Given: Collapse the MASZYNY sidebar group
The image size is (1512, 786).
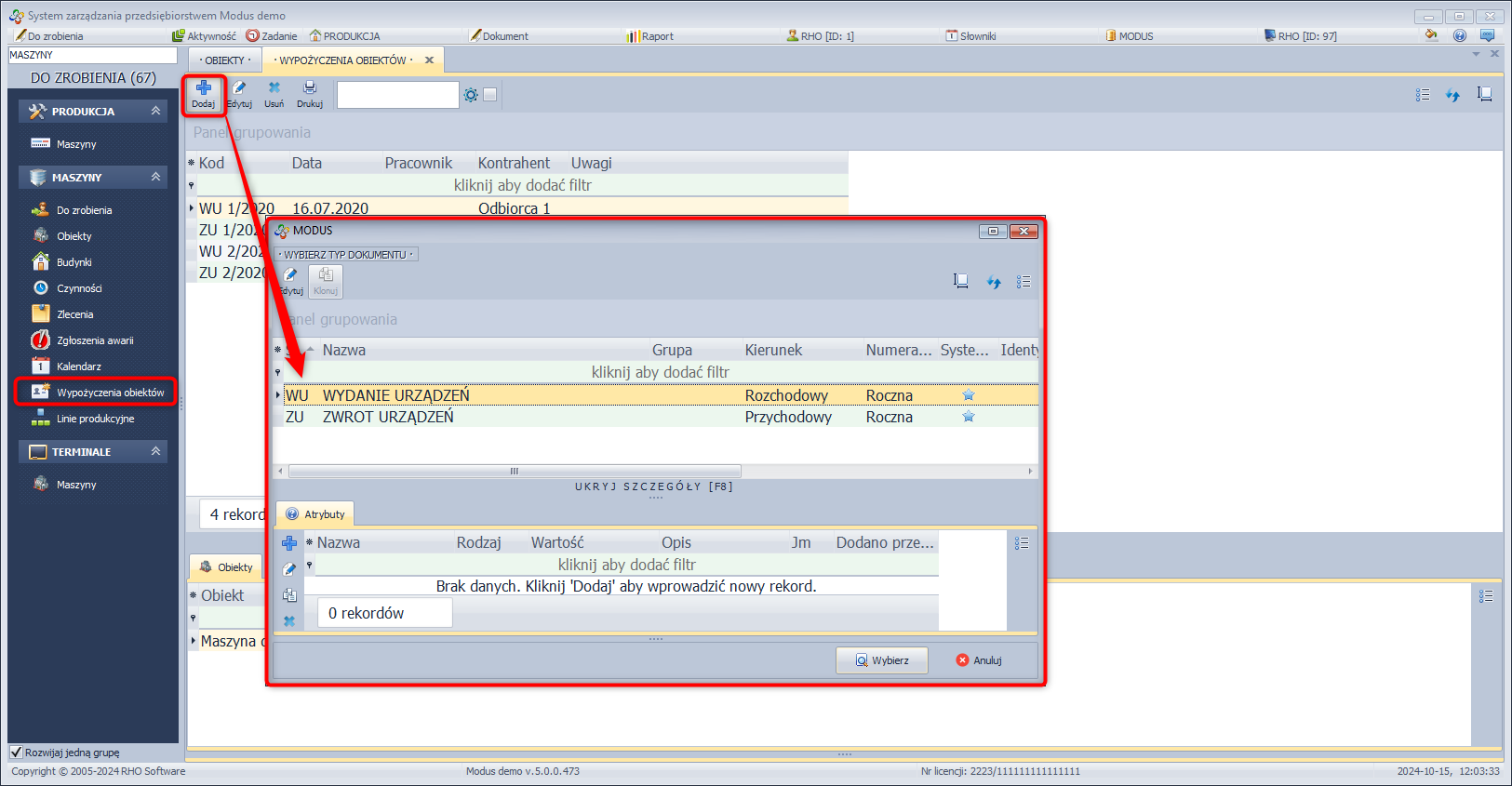Looking at the screenshot, I should point(155,177).
